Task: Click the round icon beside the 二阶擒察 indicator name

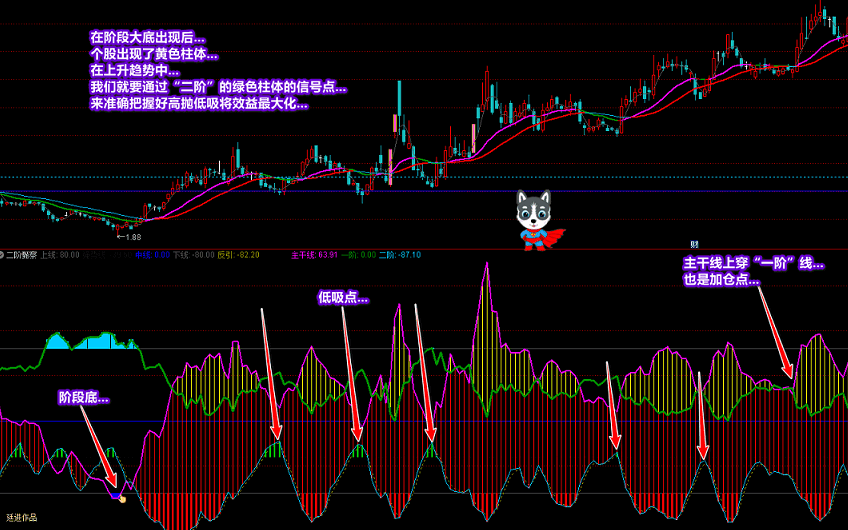Action: coord(2,255)
